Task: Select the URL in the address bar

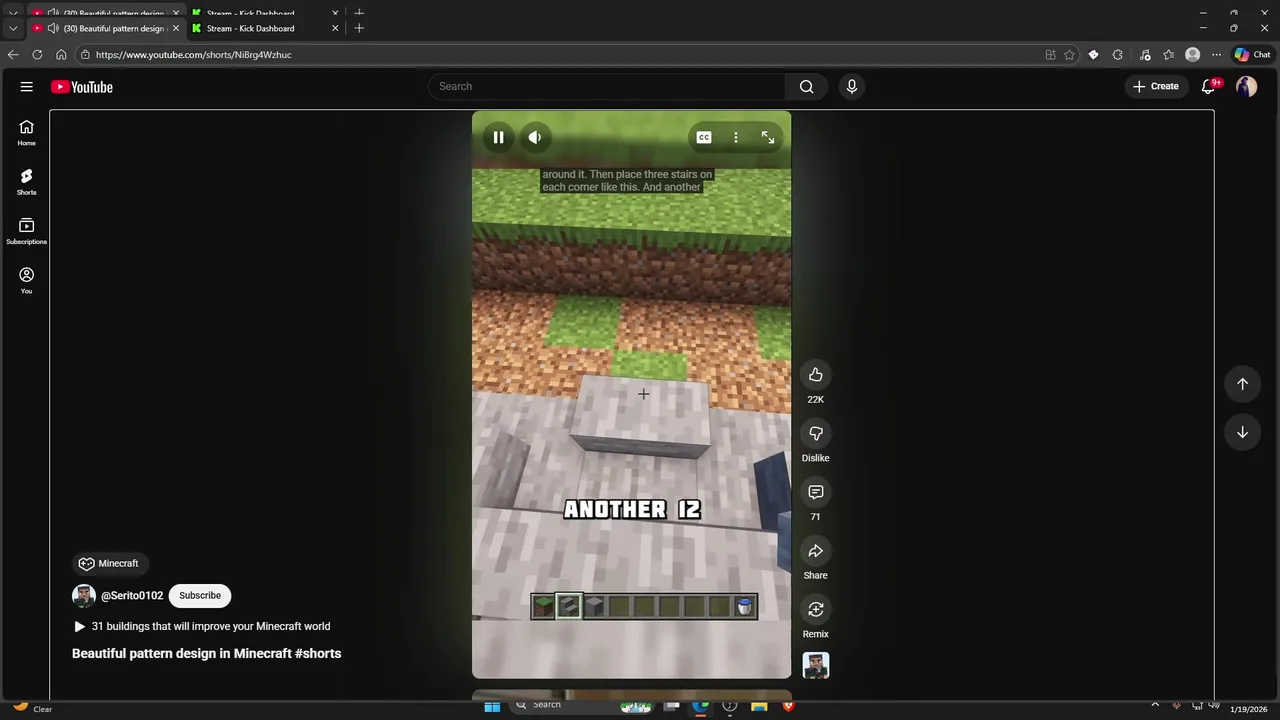Action: pyautogui.click(x=194, y=55)
